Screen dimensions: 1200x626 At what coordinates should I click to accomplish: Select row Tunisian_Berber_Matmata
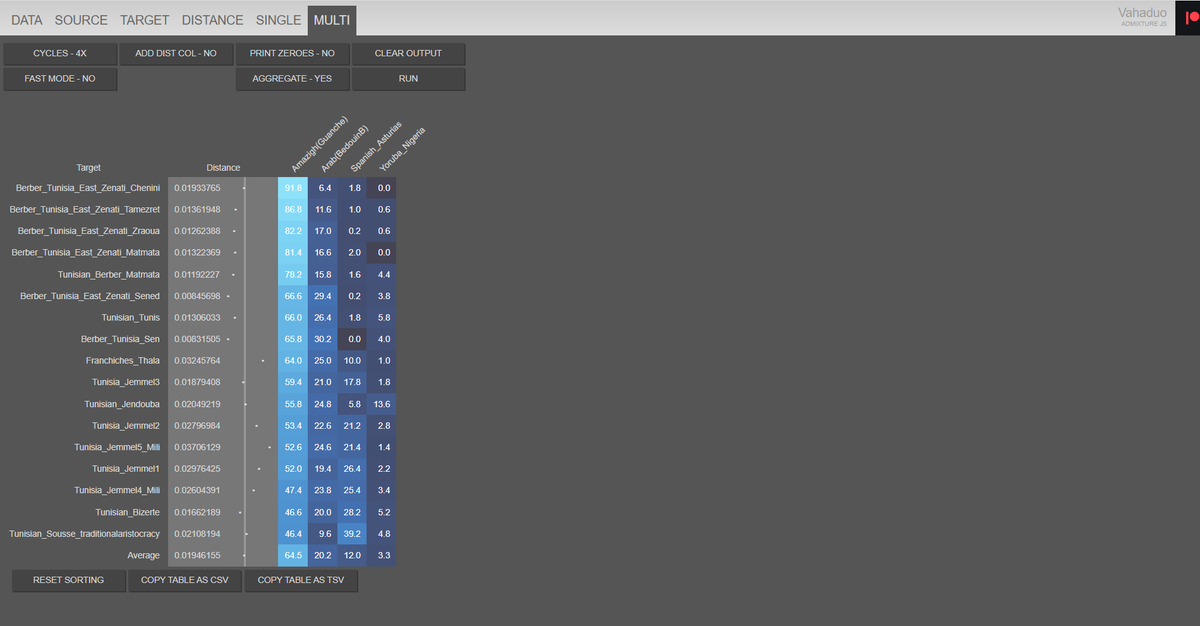click(x=109, y=274)
